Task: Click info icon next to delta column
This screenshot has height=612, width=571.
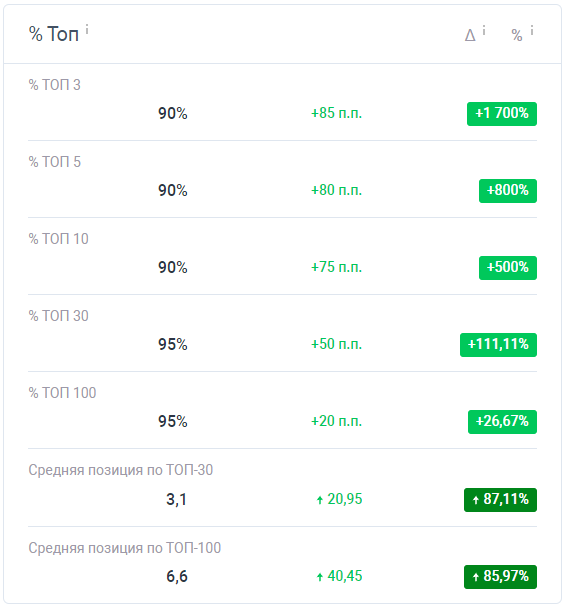Action: tap(484, 30)
